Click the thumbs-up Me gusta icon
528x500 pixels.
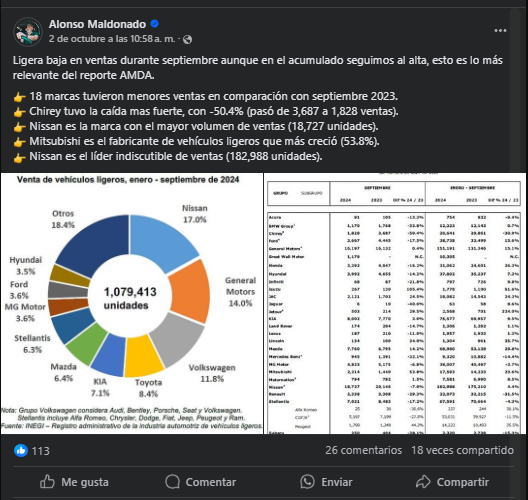tap(47, 482)
